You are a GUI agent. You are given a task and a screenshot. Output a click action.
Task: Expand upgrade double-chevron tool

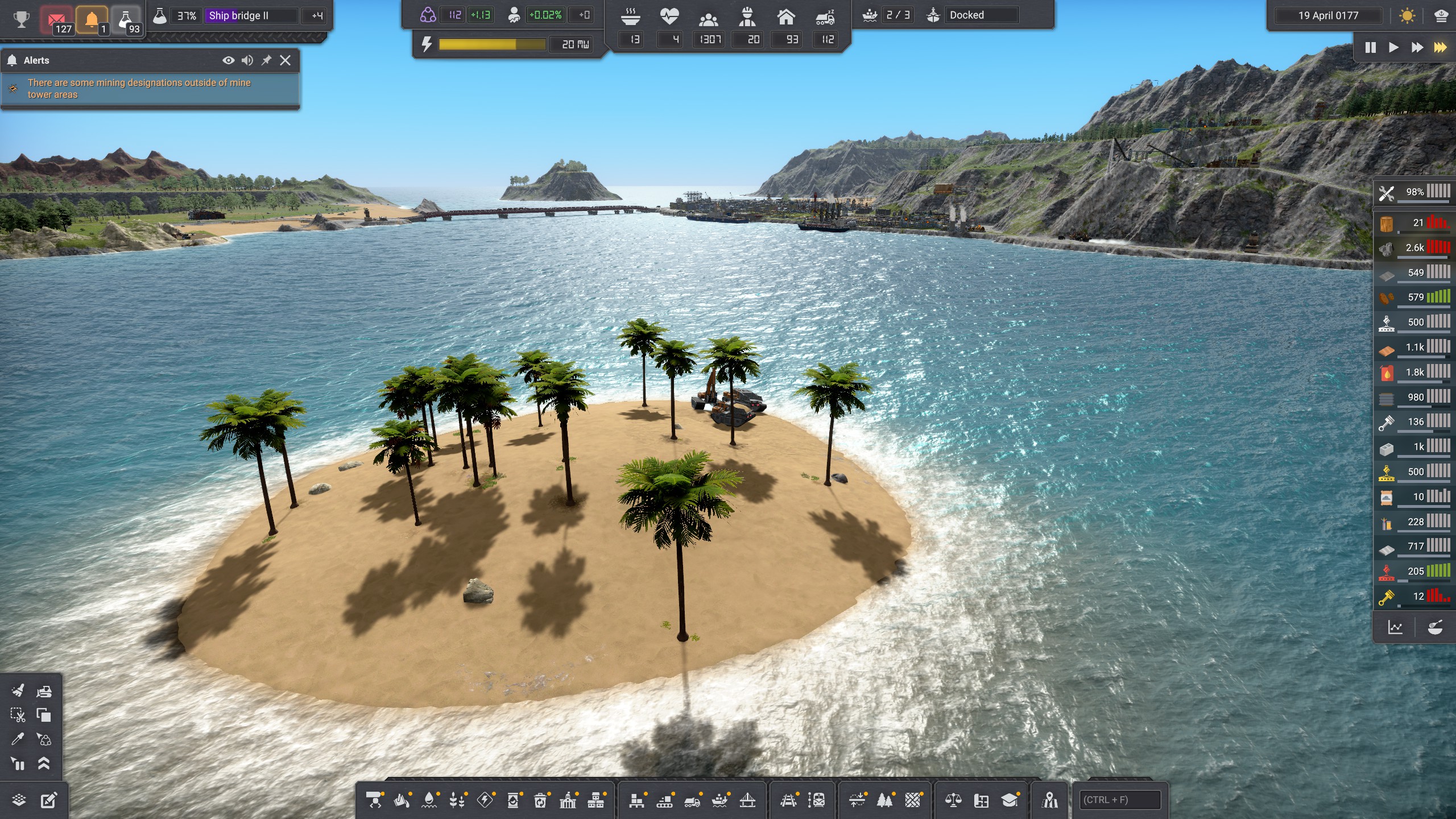coord(44,763)
